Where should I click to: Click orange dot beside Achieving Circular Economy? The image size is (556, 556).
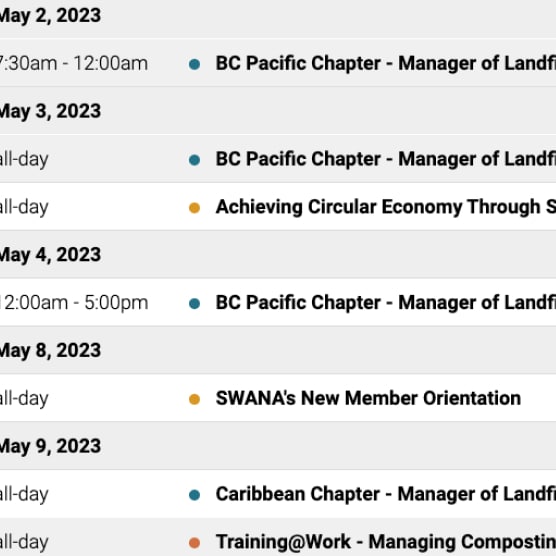194,208
